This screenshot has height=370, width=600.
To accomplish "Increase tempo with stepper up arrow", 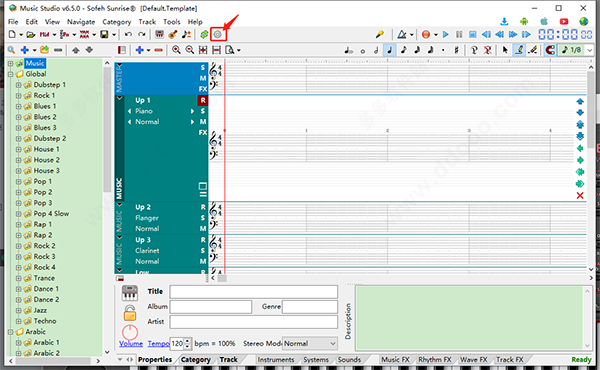I will tap(187, 341).
